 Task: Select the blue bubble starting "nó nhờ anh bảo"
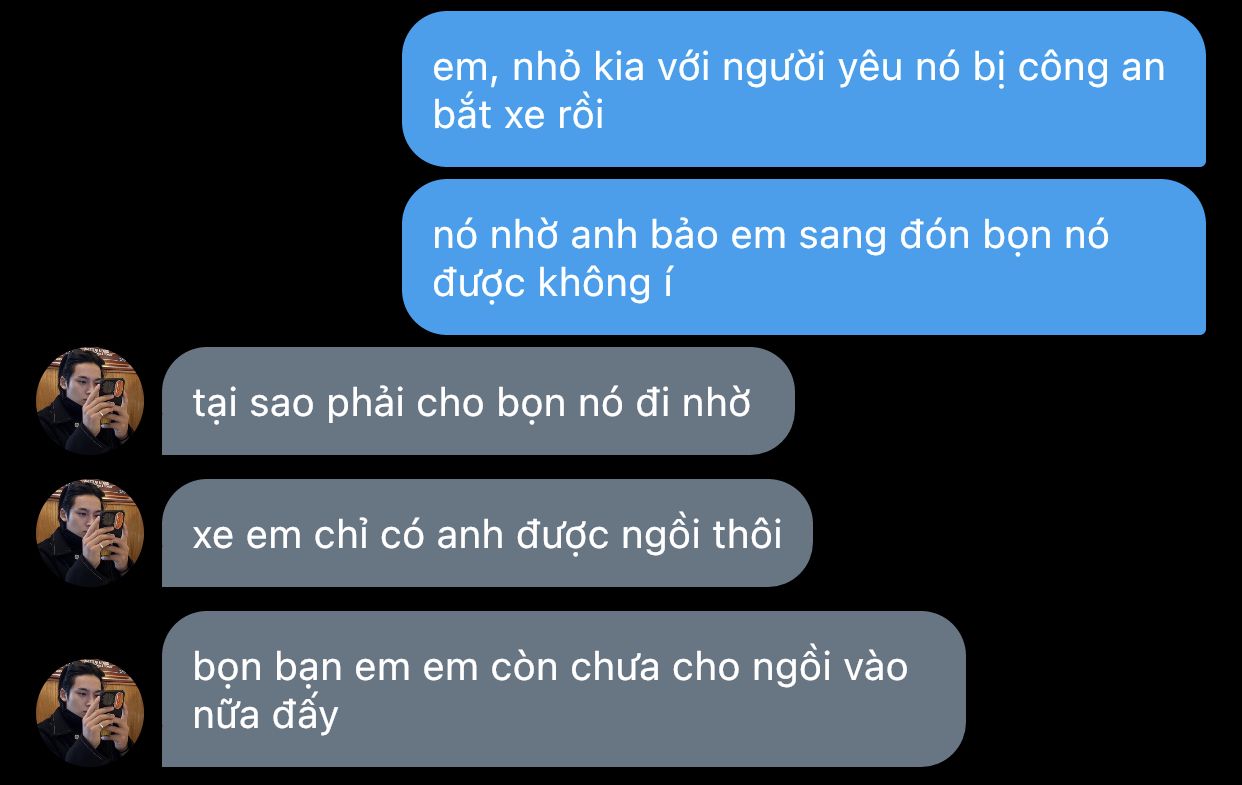[803, 257]
